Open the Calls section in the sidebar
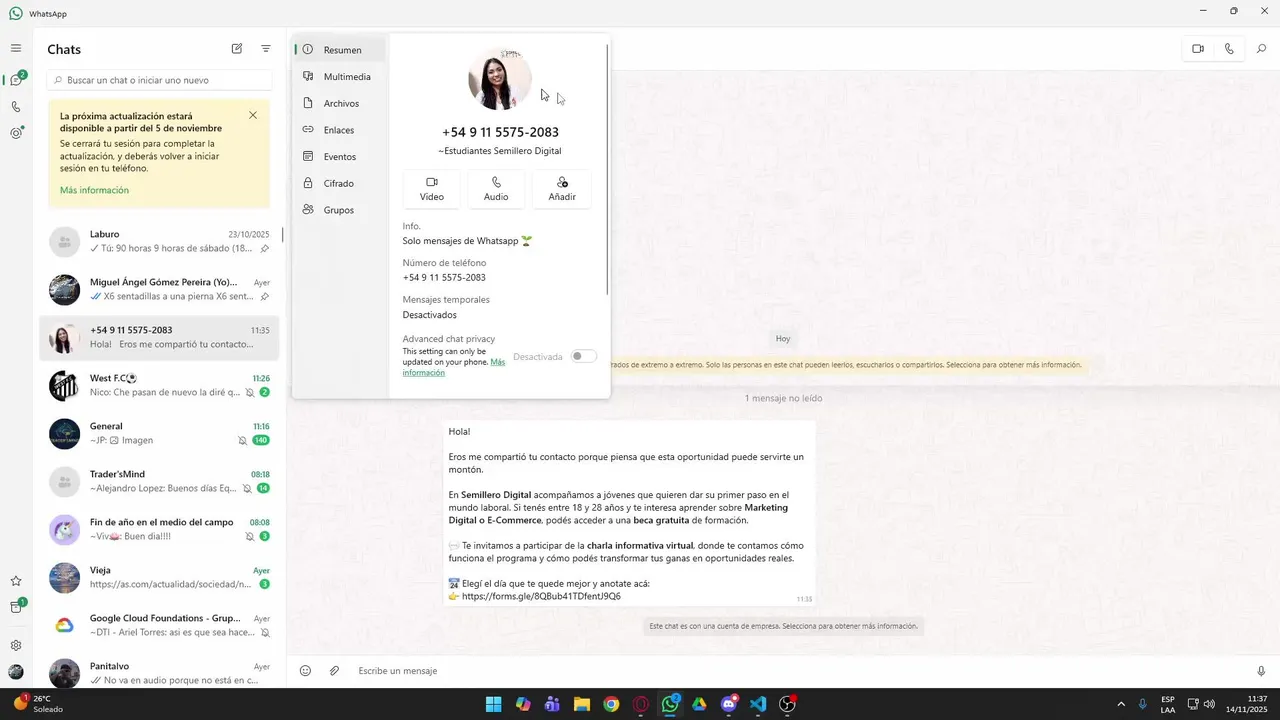The height and width of the screenshot is (720, 1280). (16, 106)
